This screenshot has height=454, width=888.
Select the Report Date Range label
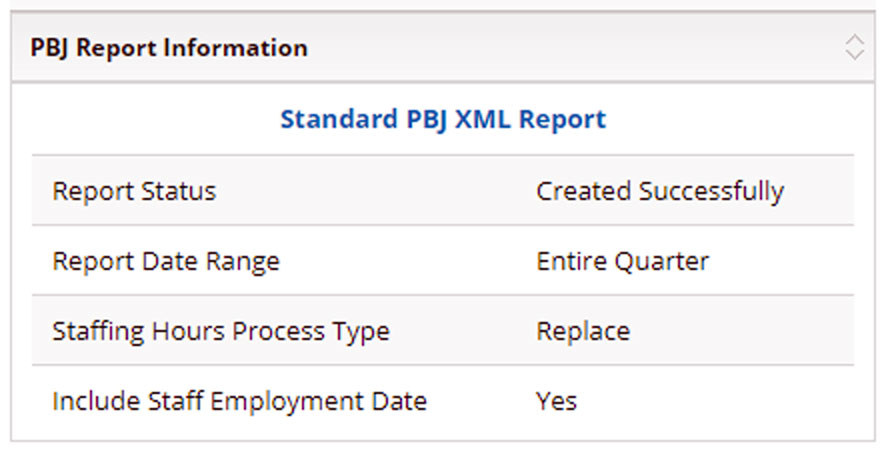tap(166, 262)
